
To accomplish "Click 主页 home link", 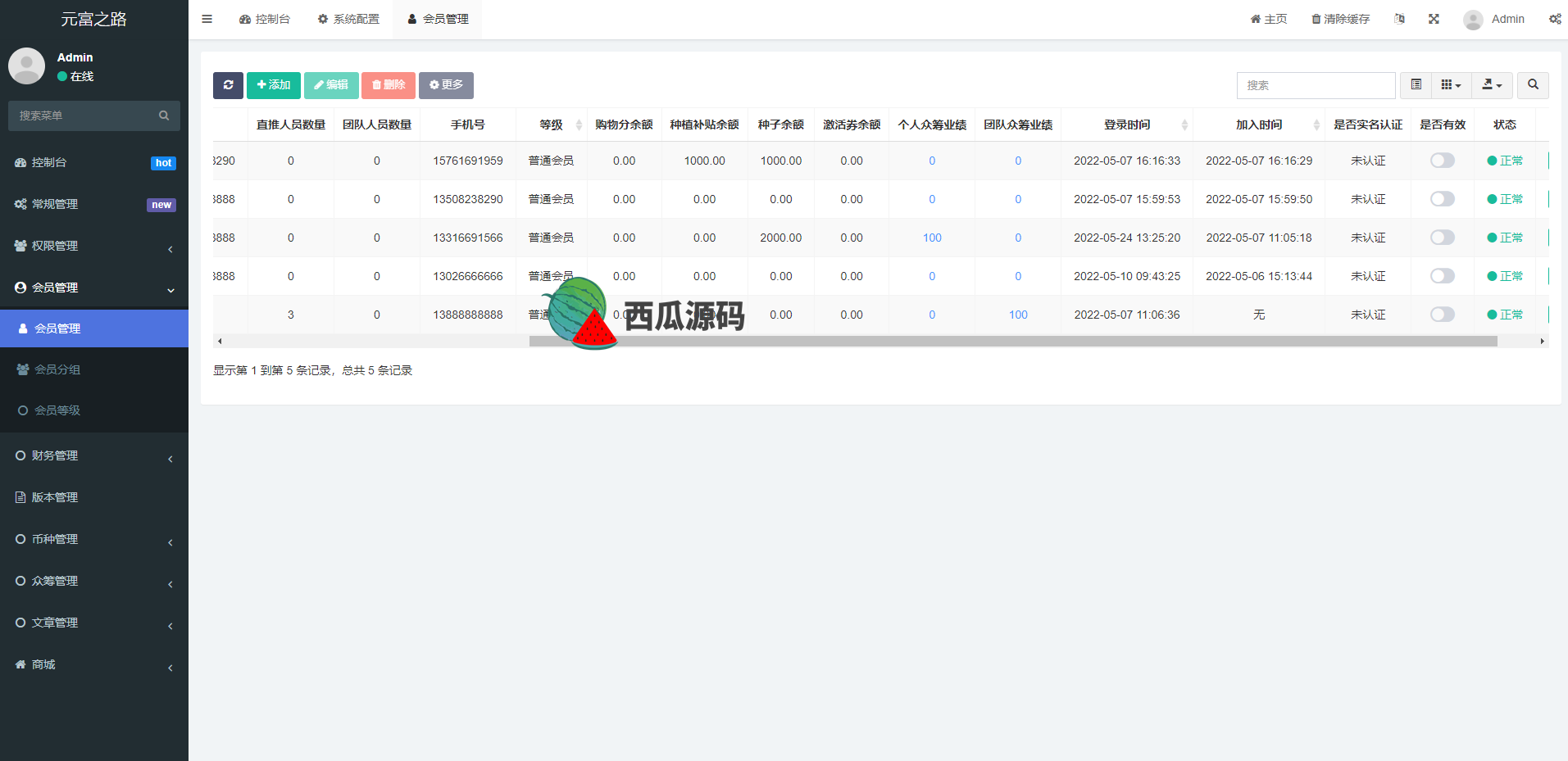I will (1269, 19).
